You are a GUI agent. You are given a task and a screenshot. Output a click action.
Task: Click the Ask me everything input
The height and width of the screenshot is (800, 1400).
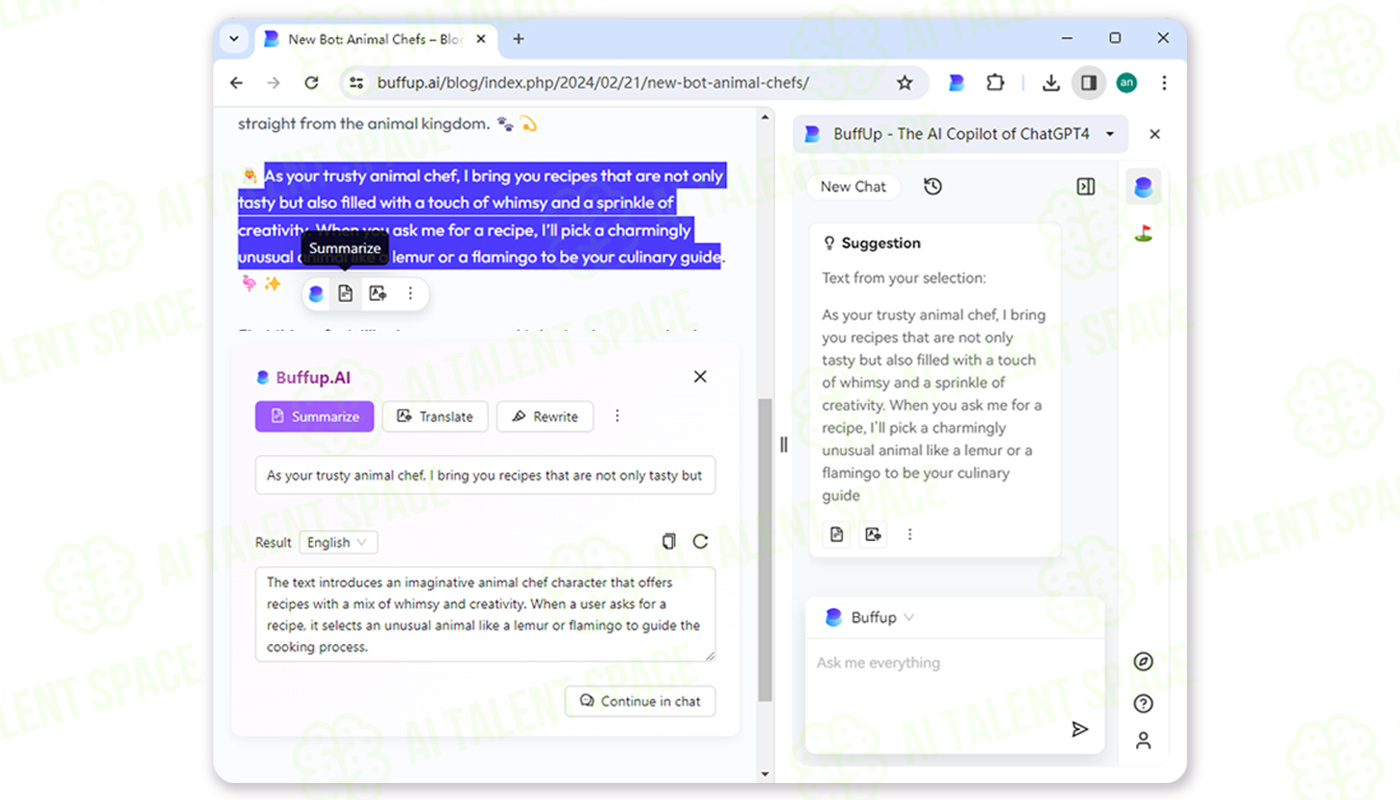click(955, 663)
